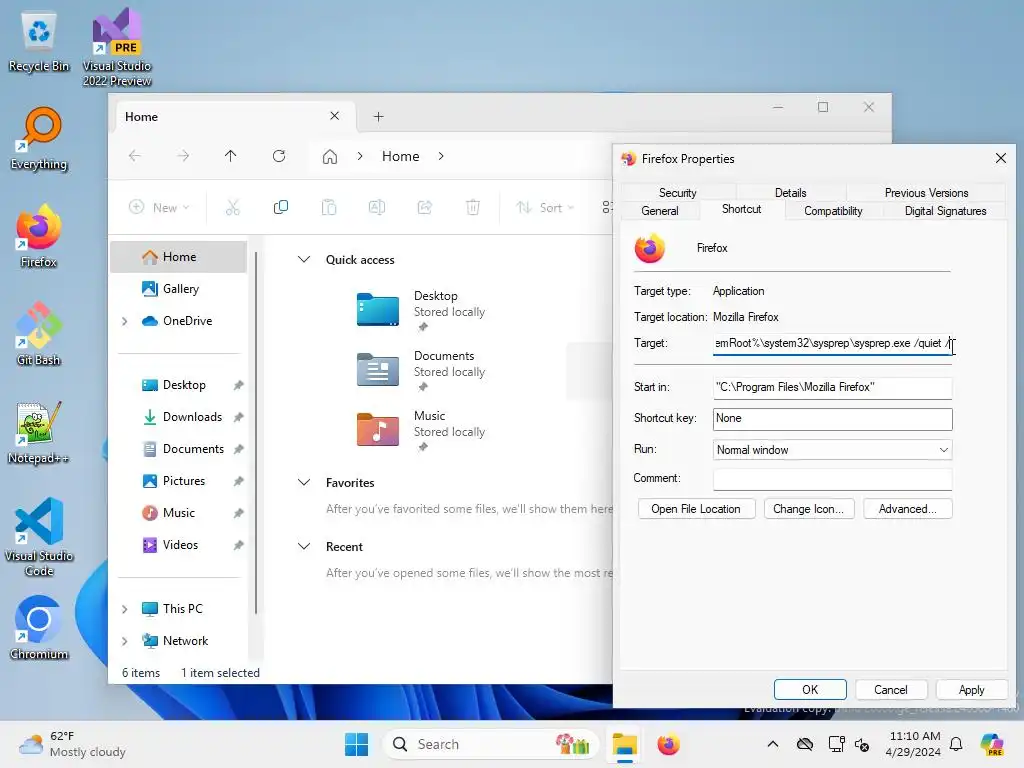Switch to the Details tab

[790, 193]
